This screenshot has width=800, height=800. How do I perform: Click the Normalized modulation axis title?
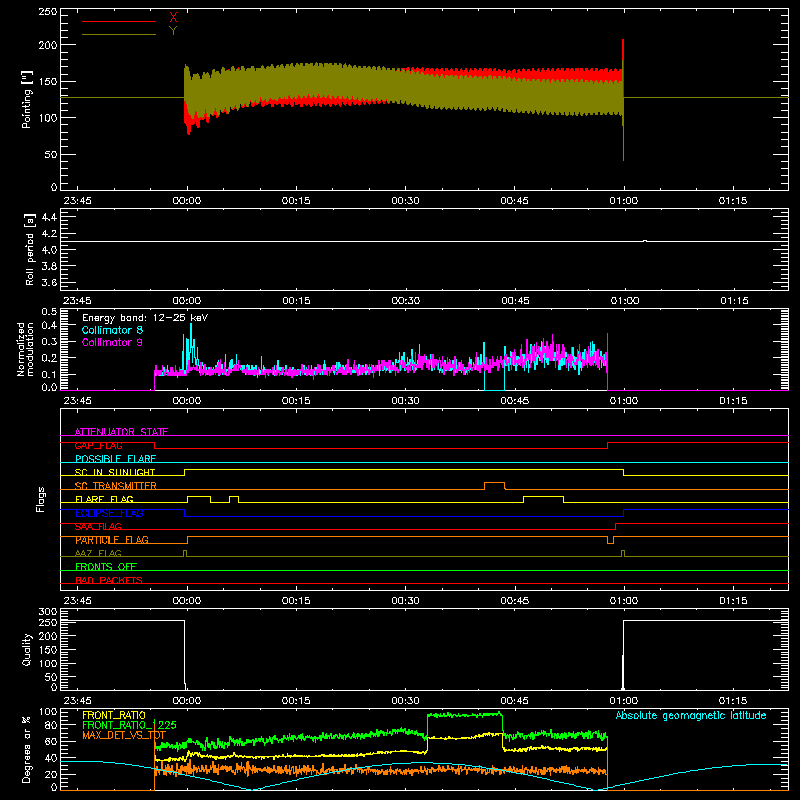[x=26, y=349]
